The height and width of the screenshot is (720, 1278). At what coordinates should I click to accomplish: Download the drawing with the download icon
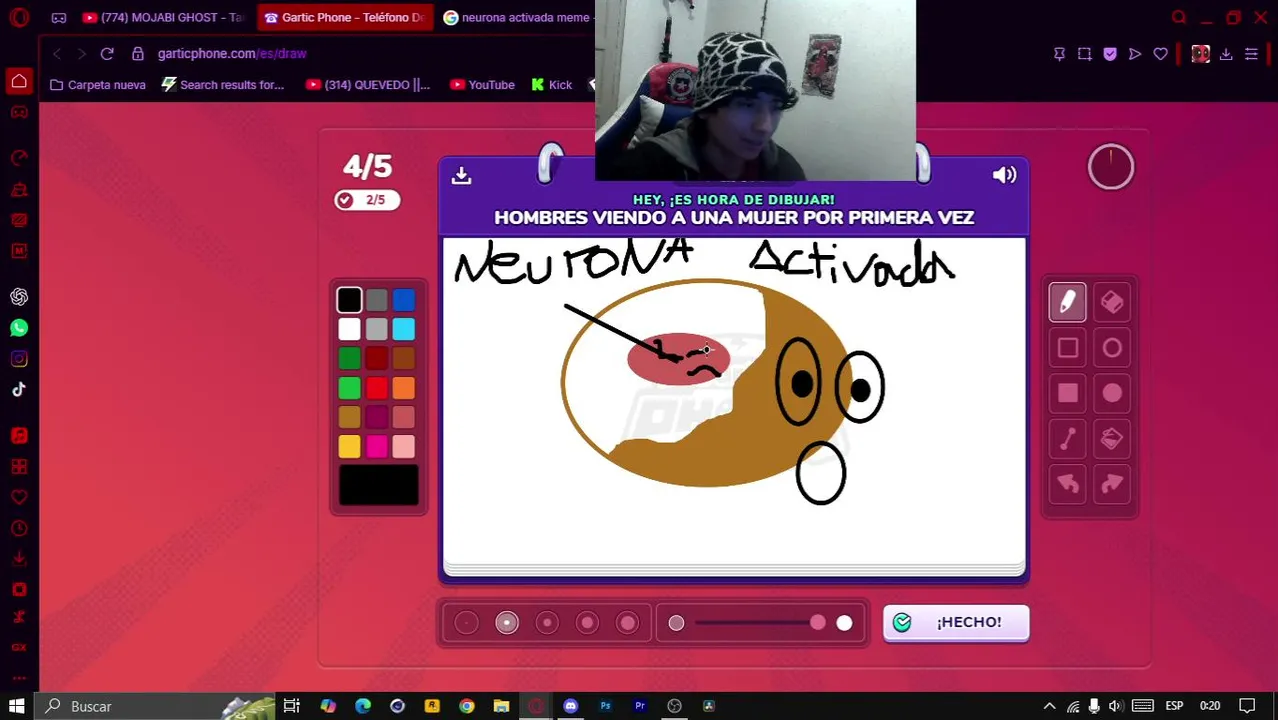[461, 175]
